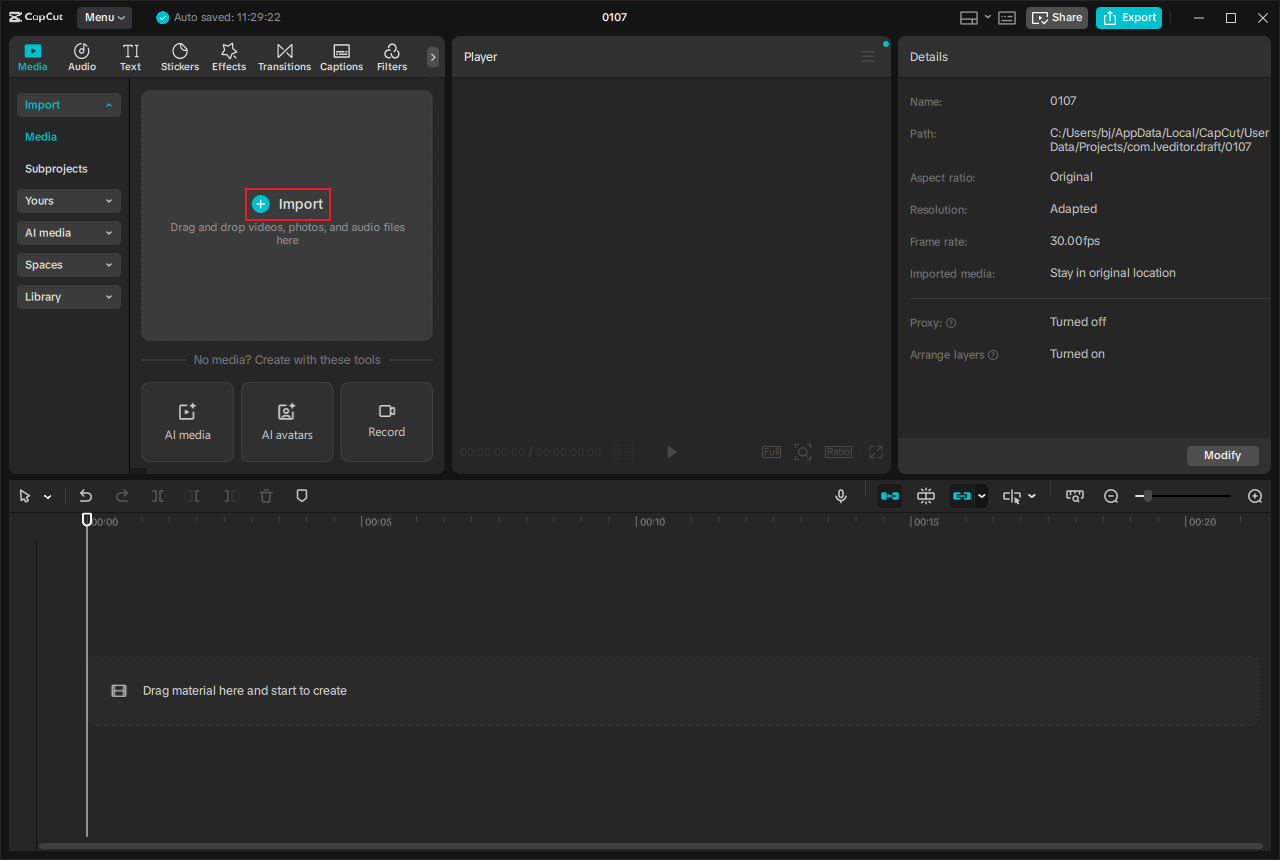This screenshot has width=1280, height=860.
Task: Expand the Spaces section in the sidebar
Action: pos(68,264)
